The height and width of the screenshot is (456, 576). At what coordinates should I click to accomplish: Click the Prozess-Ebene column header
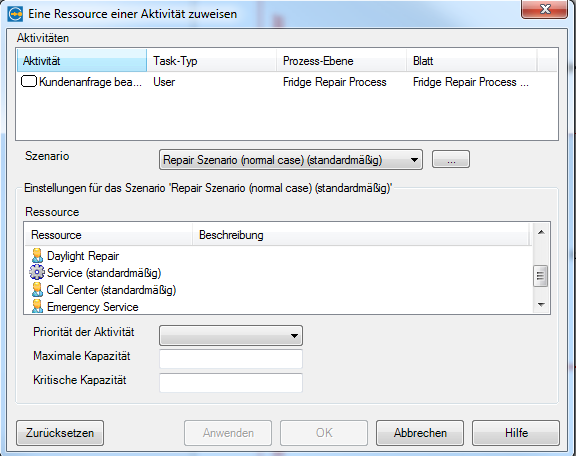(341, 61)
